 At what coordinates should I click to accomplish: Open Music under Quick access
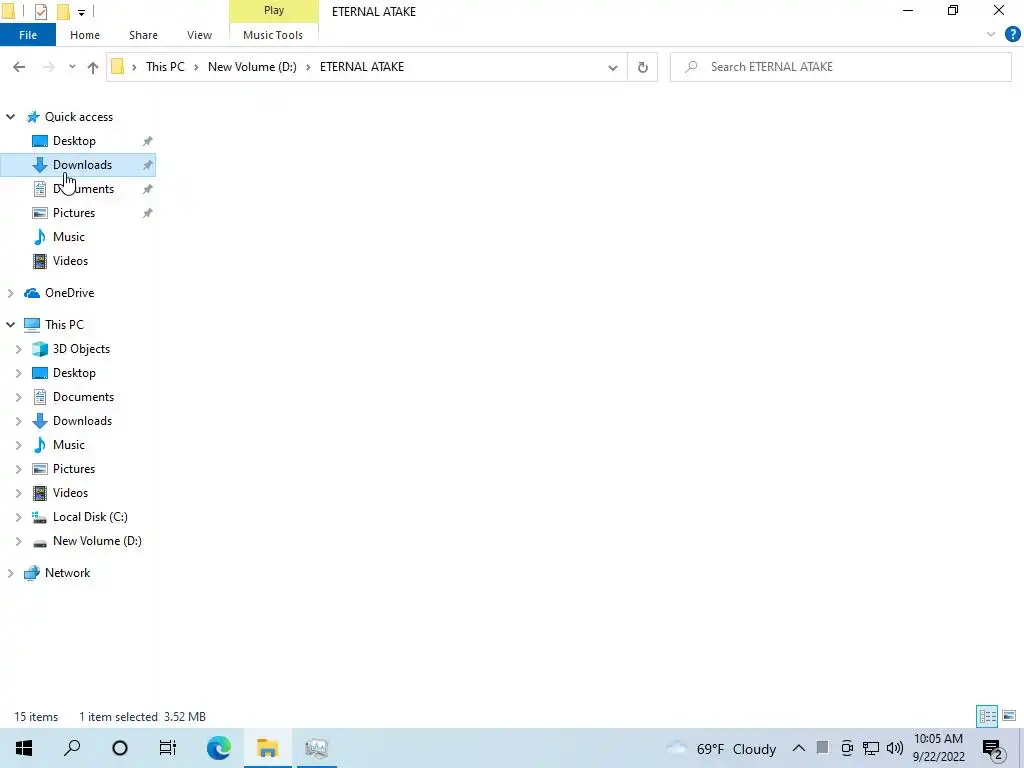[x=69, y=237]
